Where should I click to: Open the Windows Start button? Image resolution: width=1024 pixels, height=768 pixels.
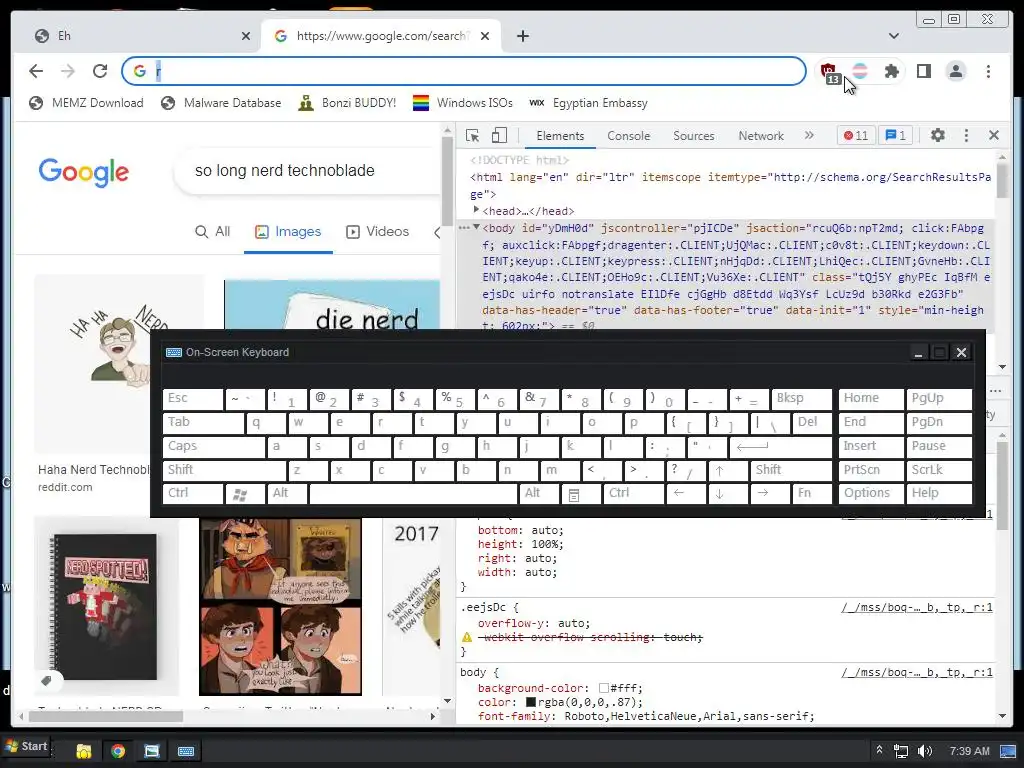pyautogui.click(x=27, y=746)
